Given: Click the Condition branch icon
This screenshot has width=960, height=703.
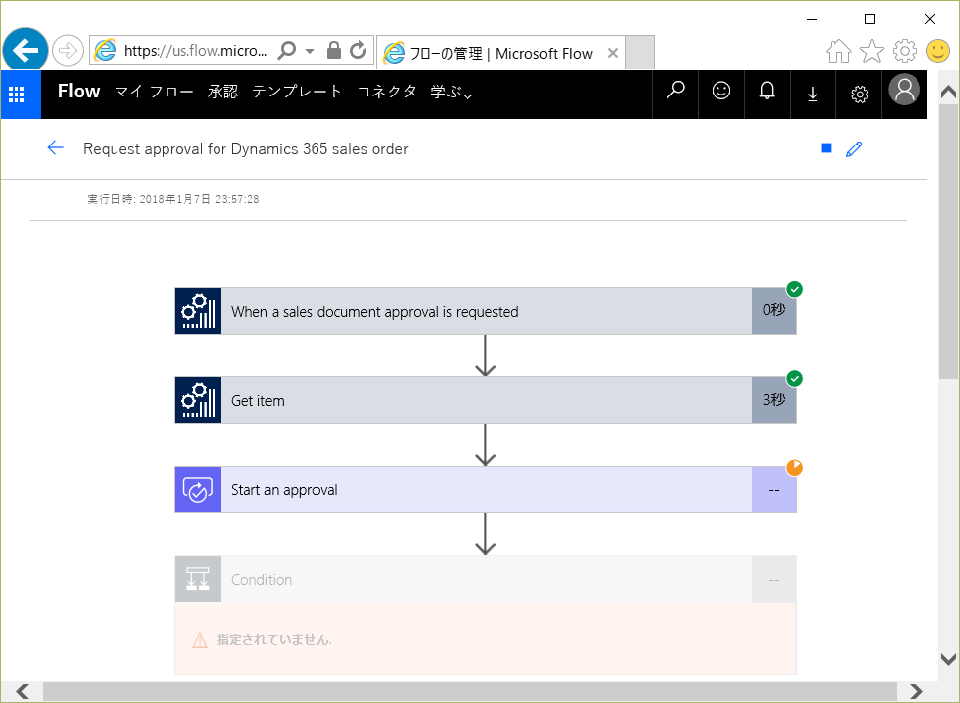Looking at the screenshot, I should tap(198, 579).
